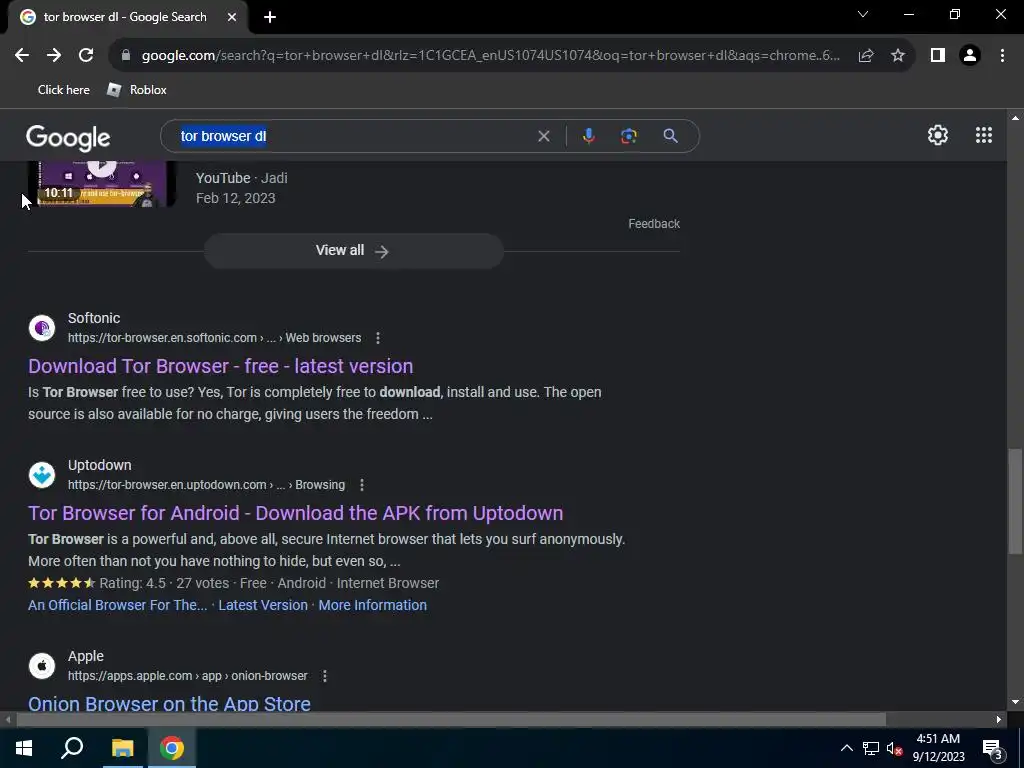Click the Softonic site favicon

pyautogui.click(x=42, y=328)
